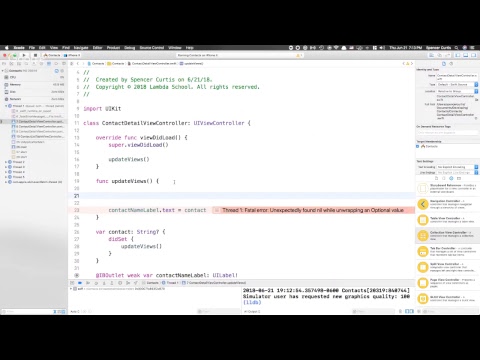Open the Location dropdown in the inspector
The height and width of the screenshot is (360, 480).
click(458, 91)
